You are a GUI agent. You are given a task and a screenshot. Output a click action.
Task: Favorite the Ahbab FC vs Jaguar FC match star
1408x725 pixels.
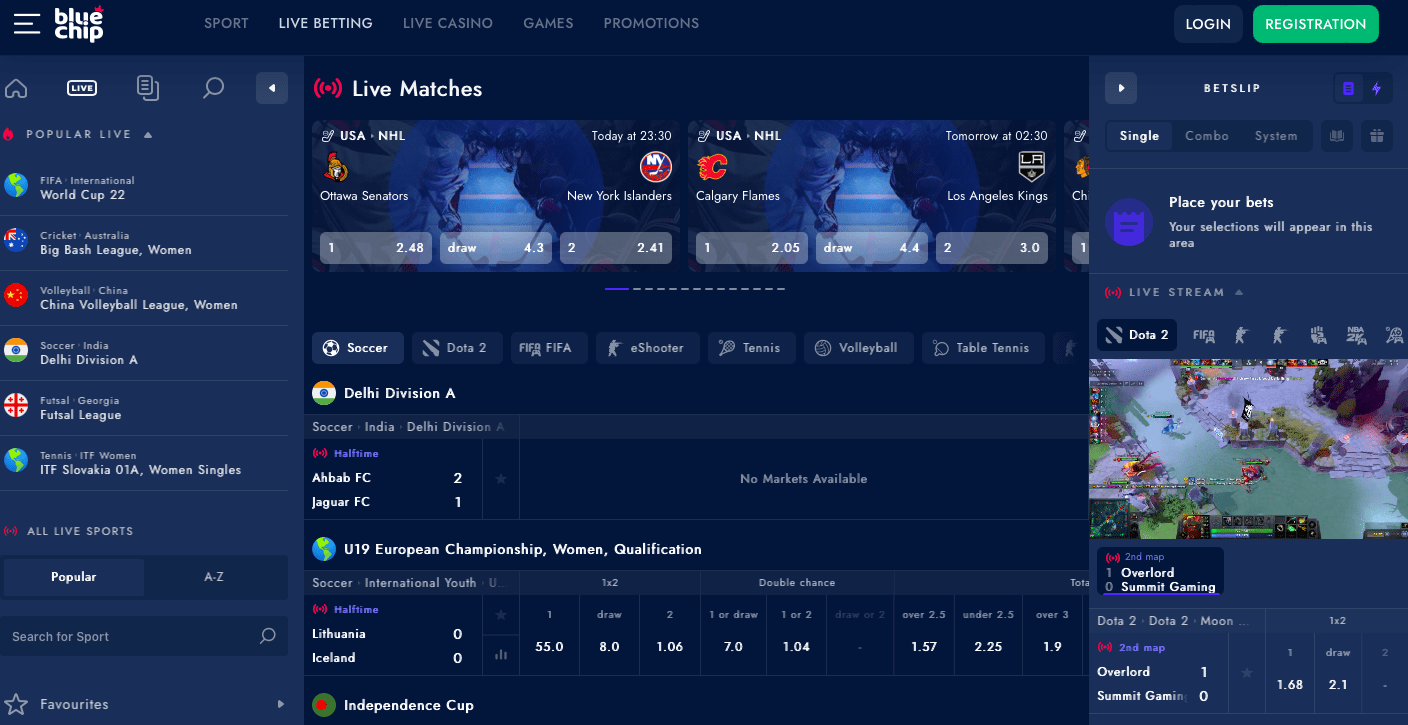(x=501, y=479)
